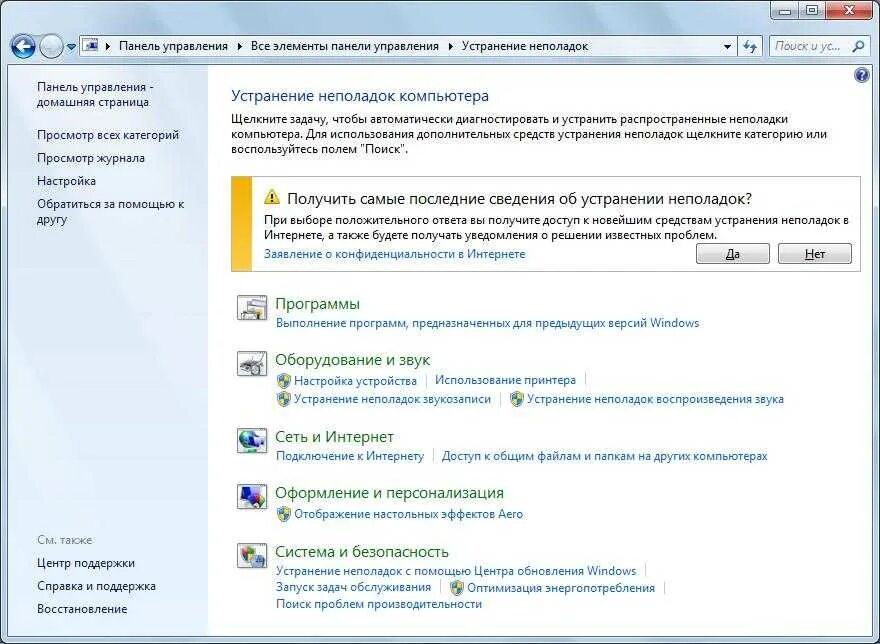Expand arrow before 'Устранение неполадок' breadcrumb
This screenshot has width=880, height=644.
tap(451, 47)
